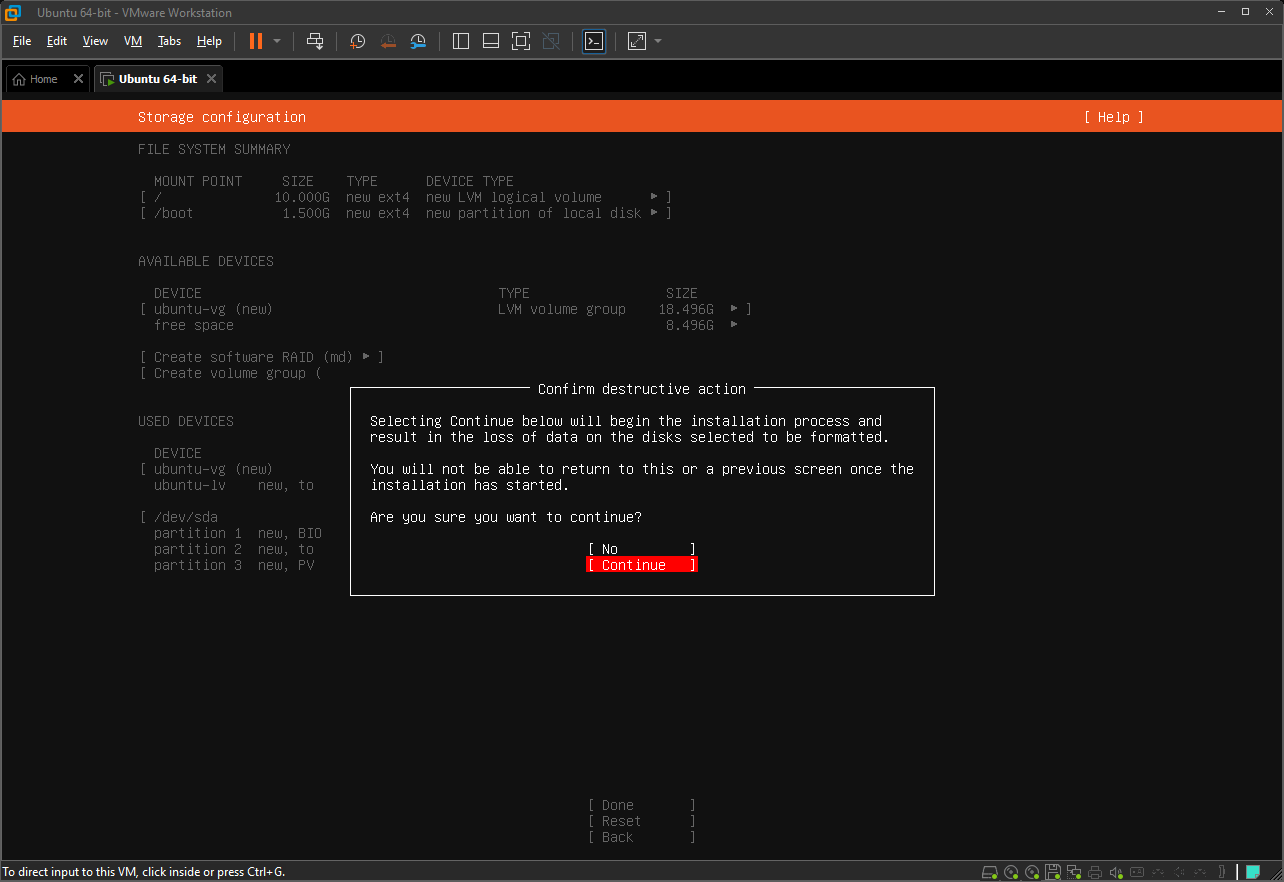Choose No in the destructive action dialog
This screenshot has width=1284, height=882.
[641, 549]
